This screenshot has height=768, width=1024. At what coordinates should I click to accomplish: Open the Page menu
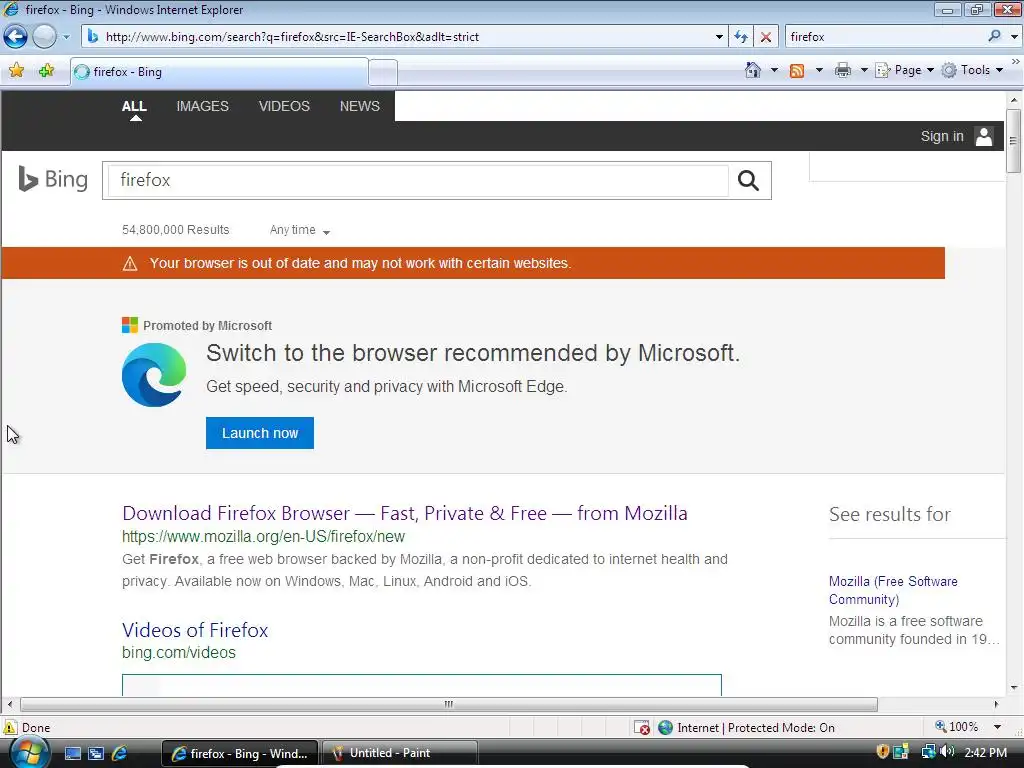[904, 70]
